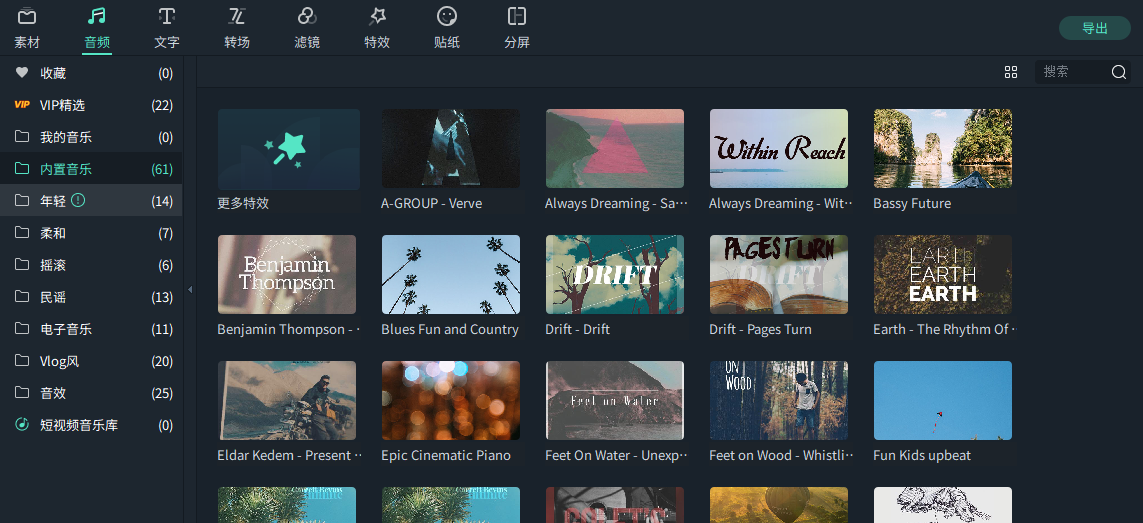Screen dimensions: 1143x523
Task: Open the 分屏 split screen icon
Action: (517, 17)
